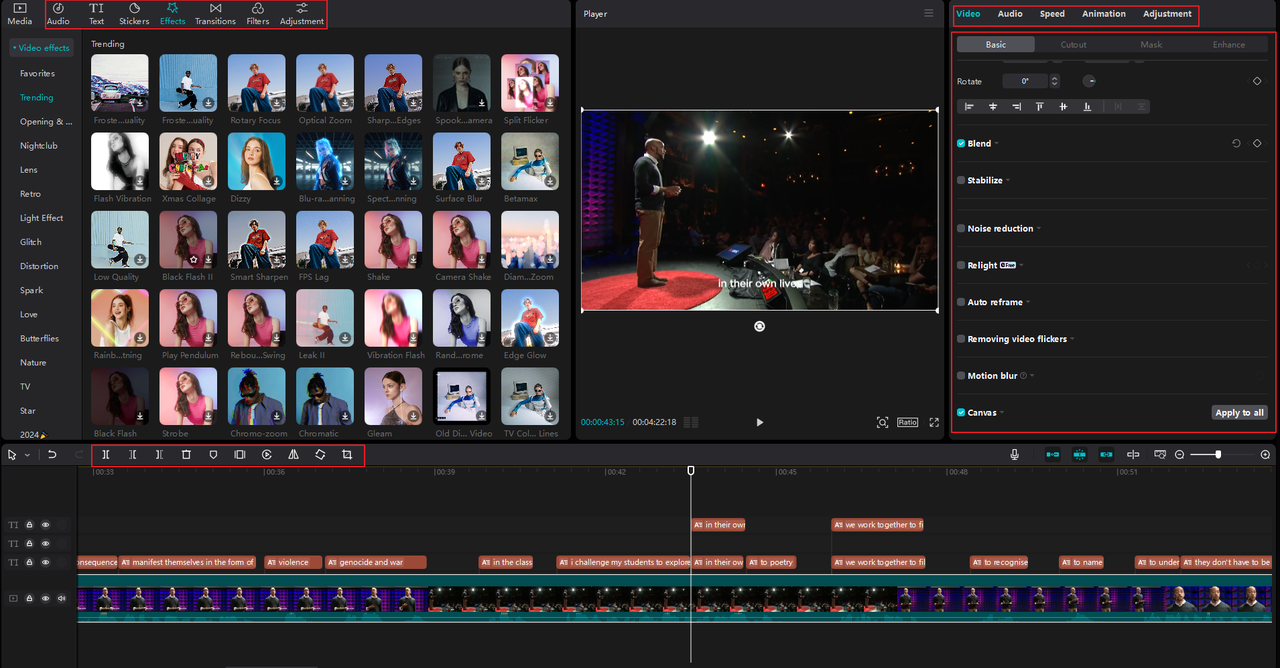Open the Animation tab
1280x668 pixels.
[x=1104, y=14]
